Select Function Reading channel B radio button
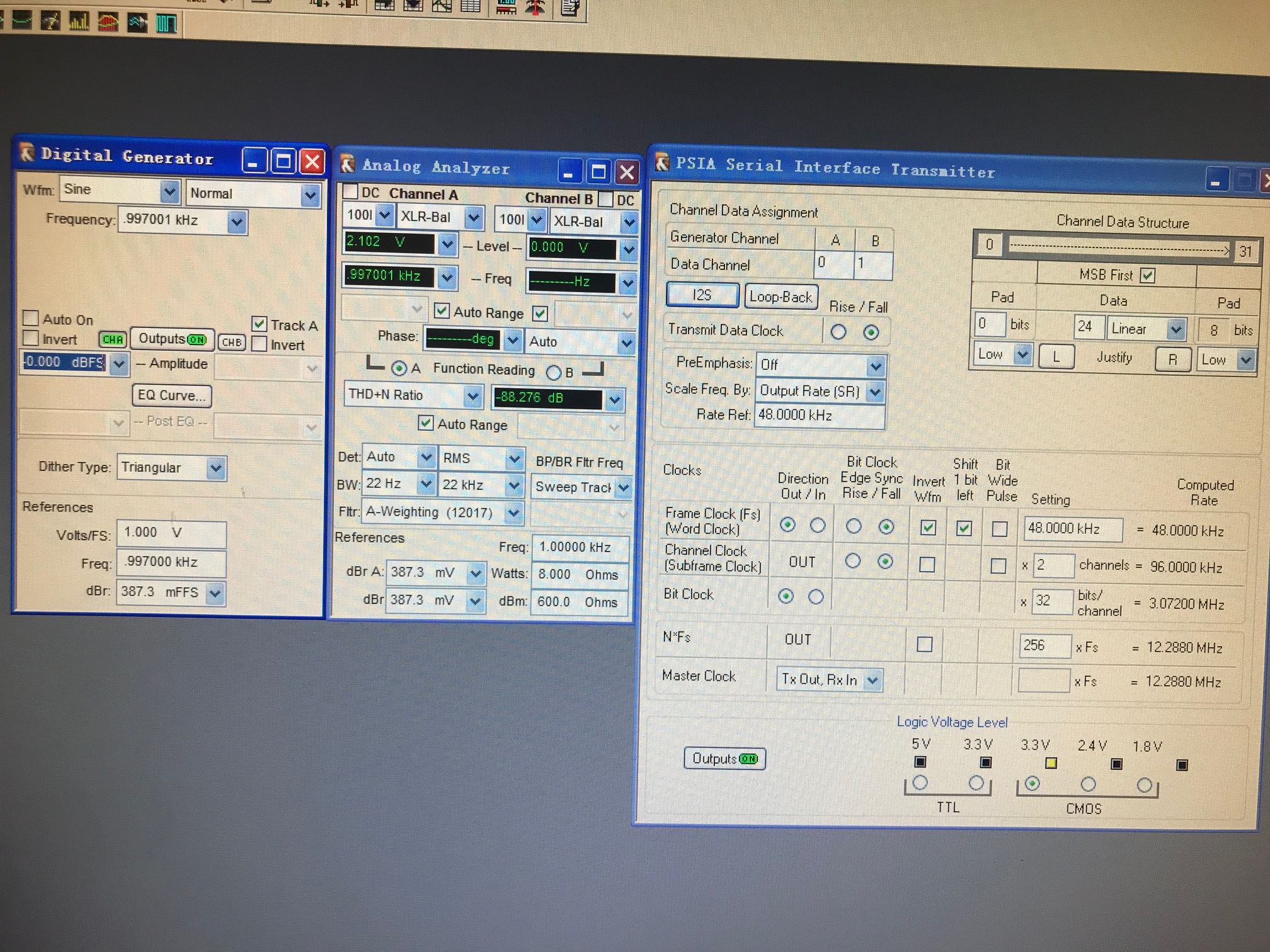The image size is (1270, 952). coord(554,372)
